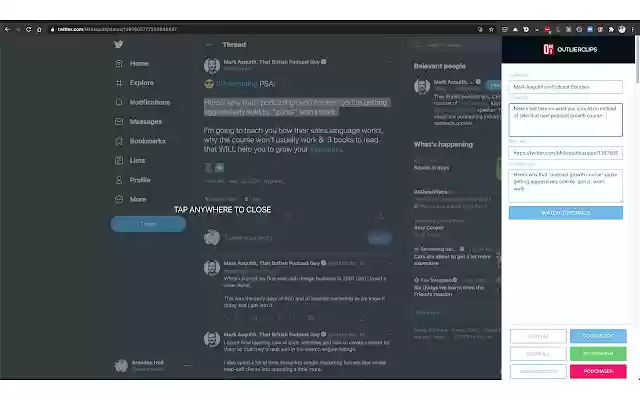Image resolution: width=640 pixels, height=400 pixels.
Task: Click the twitter.com URL field in OutlierClips
Action: (x=565, y=153)
